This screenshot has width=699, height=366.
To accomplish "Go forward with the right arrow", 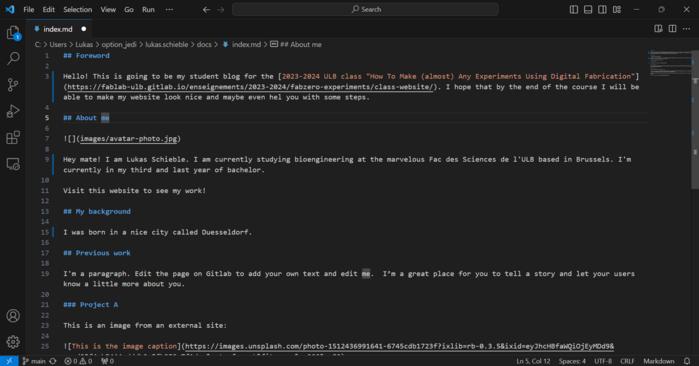I will pos(221,9).
